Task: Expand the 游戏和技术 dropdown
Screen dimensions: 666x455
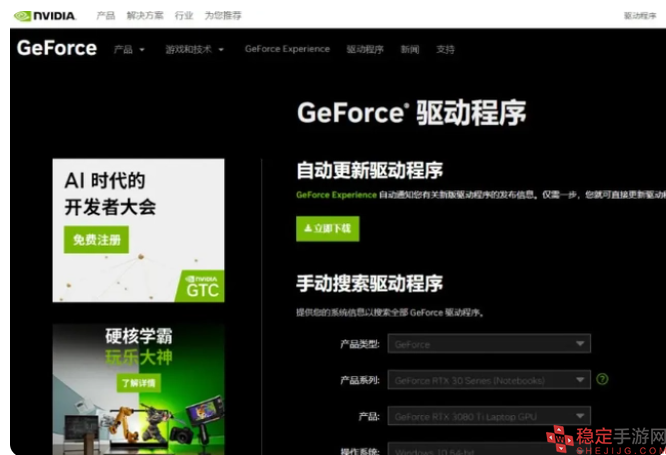Action: [195, 50]
